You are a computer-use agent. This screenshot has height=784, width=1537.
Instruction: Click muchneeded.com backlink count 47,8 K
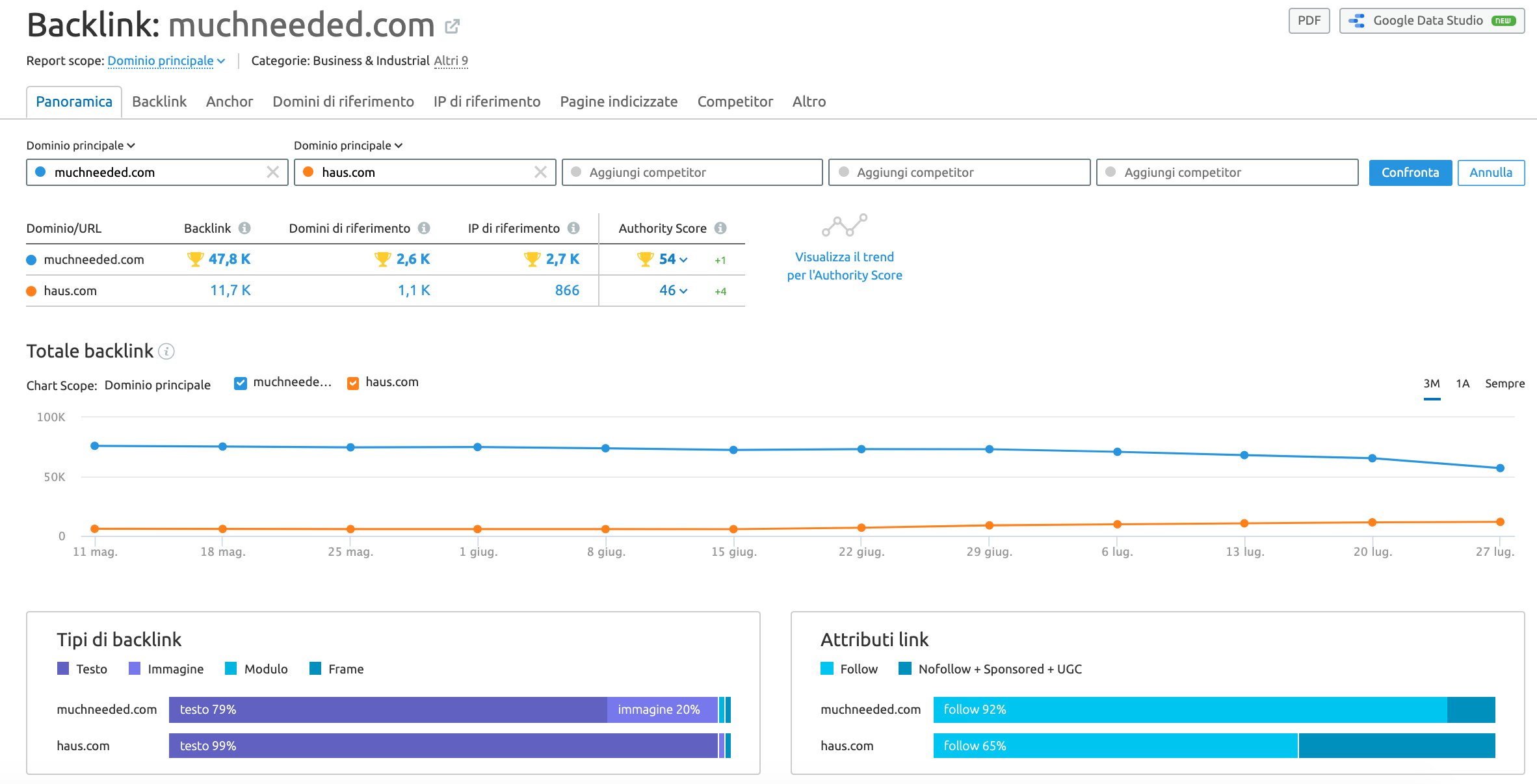pos(230,259)
